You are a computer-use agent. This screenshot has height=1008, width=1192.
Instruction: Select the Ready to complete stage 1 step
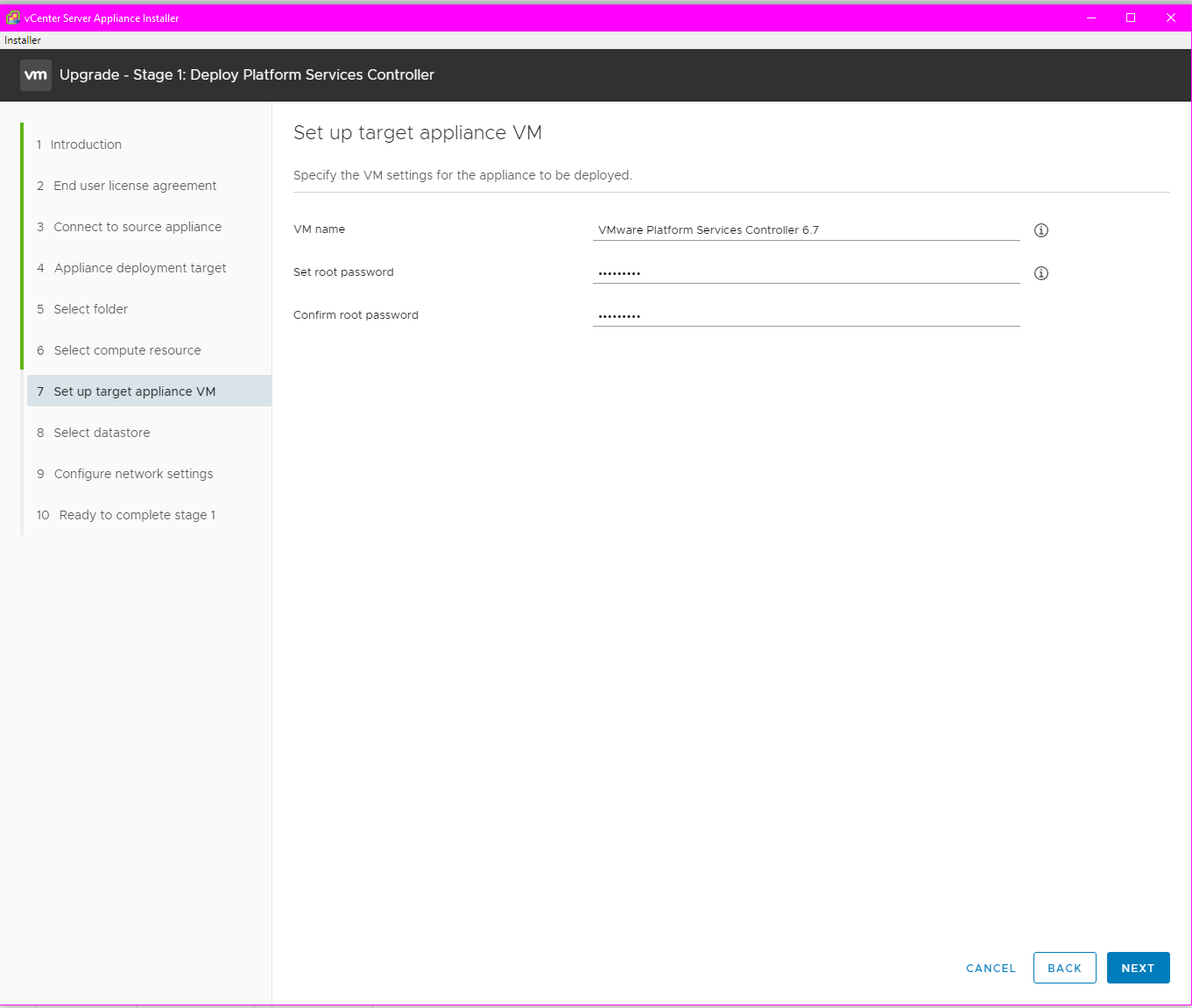click(137, 514)
